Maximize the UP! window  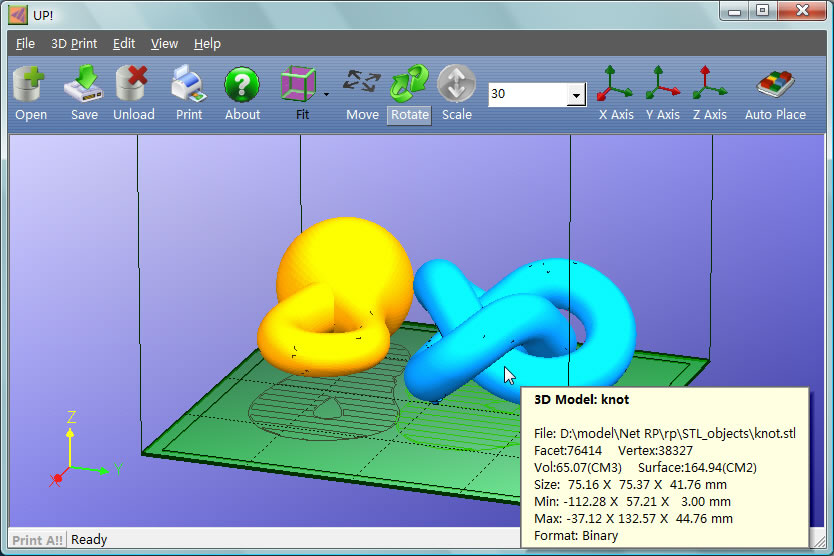tap(763, 11)
